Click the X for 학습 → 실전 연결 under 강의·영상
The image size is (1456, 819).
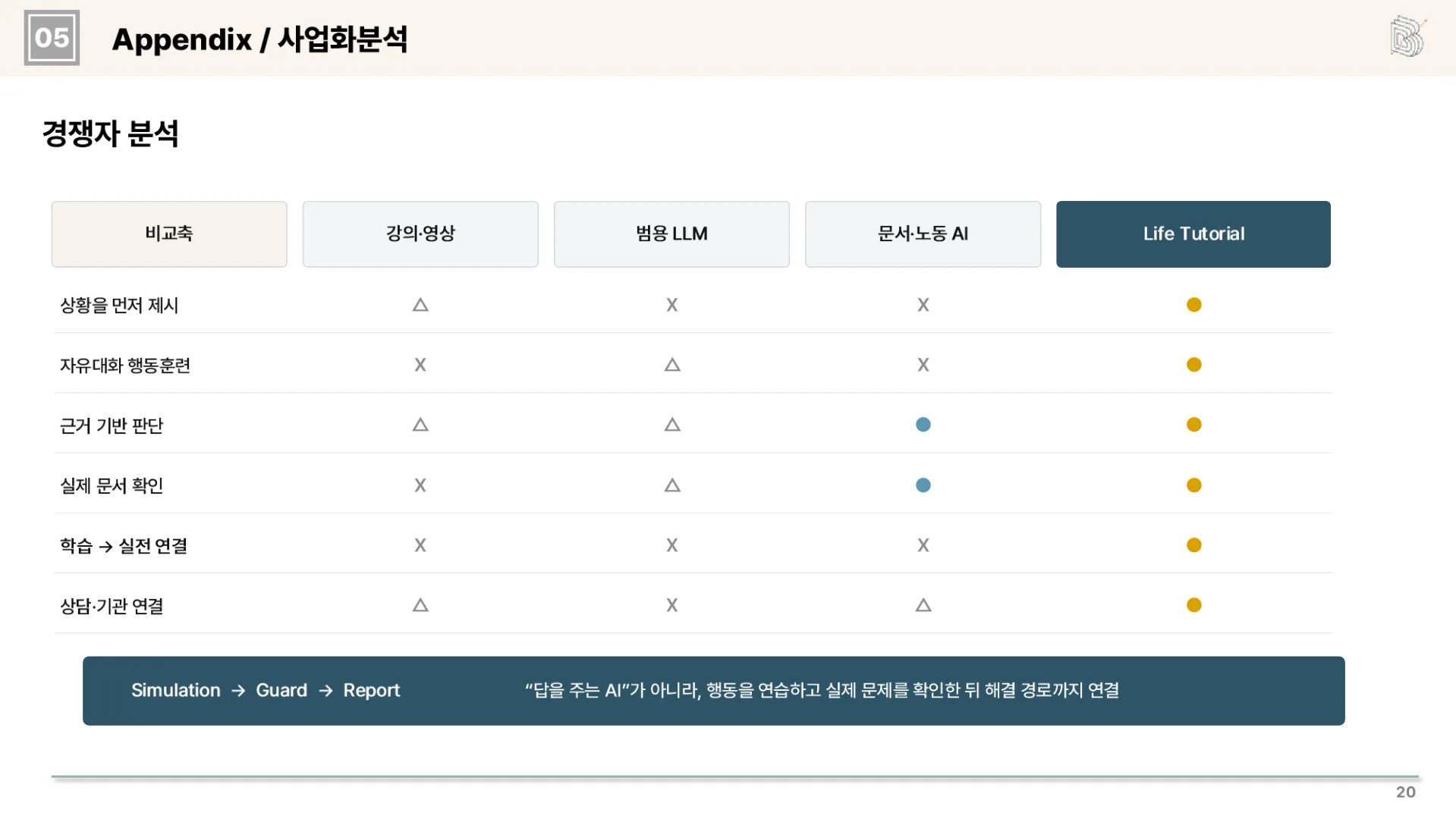[420, 545]
